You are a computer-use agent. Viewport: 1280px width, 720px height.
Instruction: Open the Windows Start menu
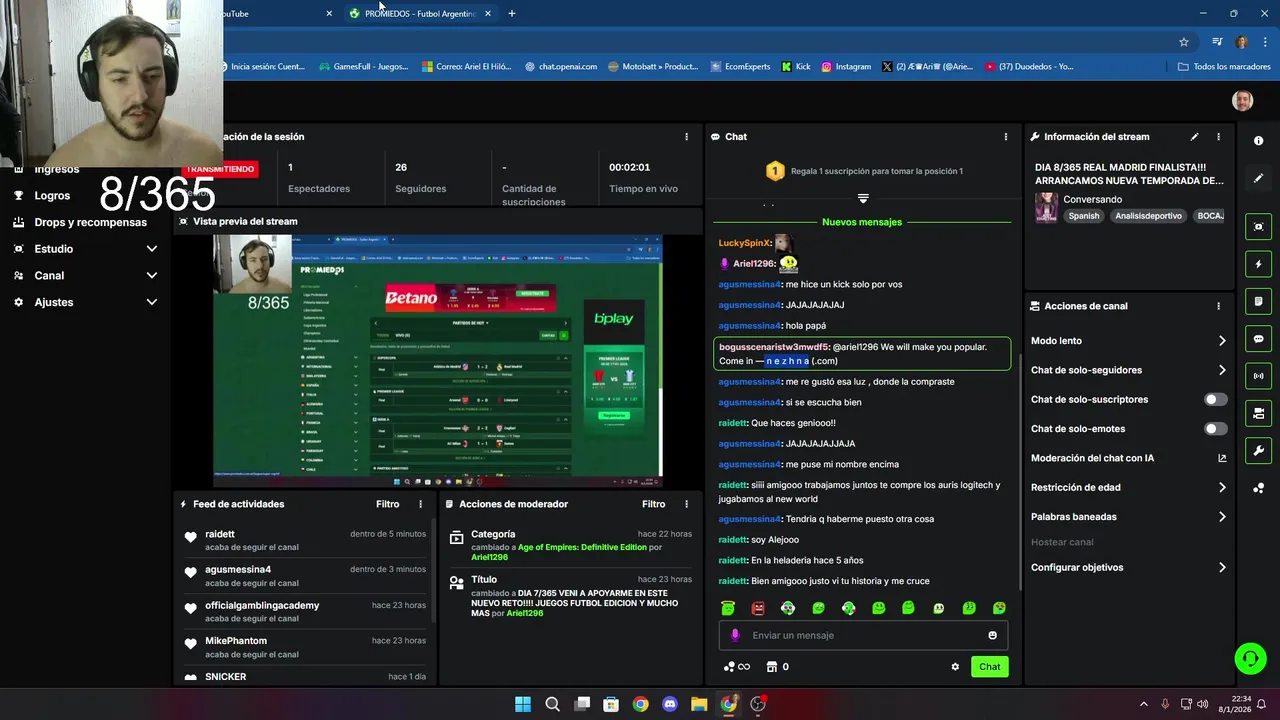point(523,704)
